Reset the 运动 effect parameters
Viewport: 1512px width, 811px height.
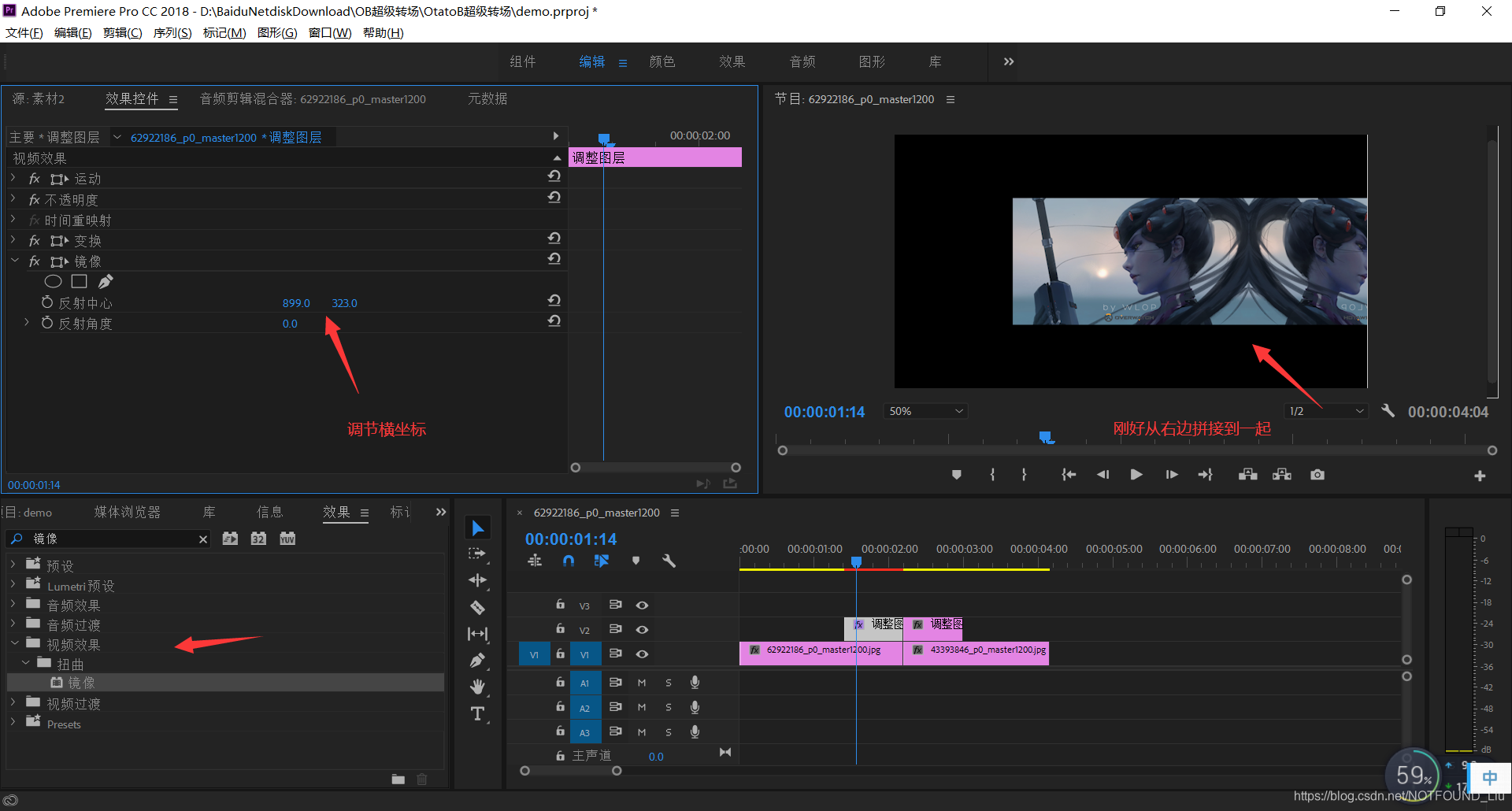(x=554, y=176)
